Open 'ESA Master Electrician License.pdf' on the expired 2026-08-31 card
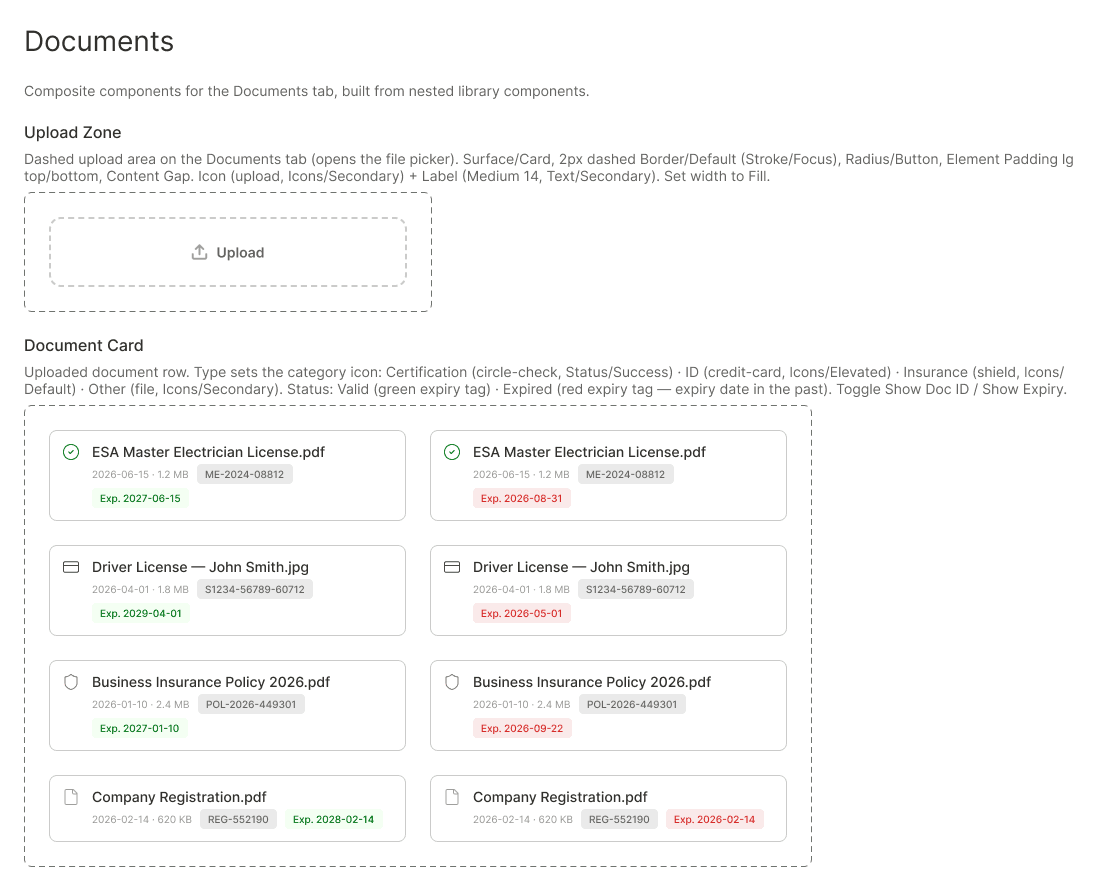The width and height of the screenshot is (1100, 891). tap(589, 453)
